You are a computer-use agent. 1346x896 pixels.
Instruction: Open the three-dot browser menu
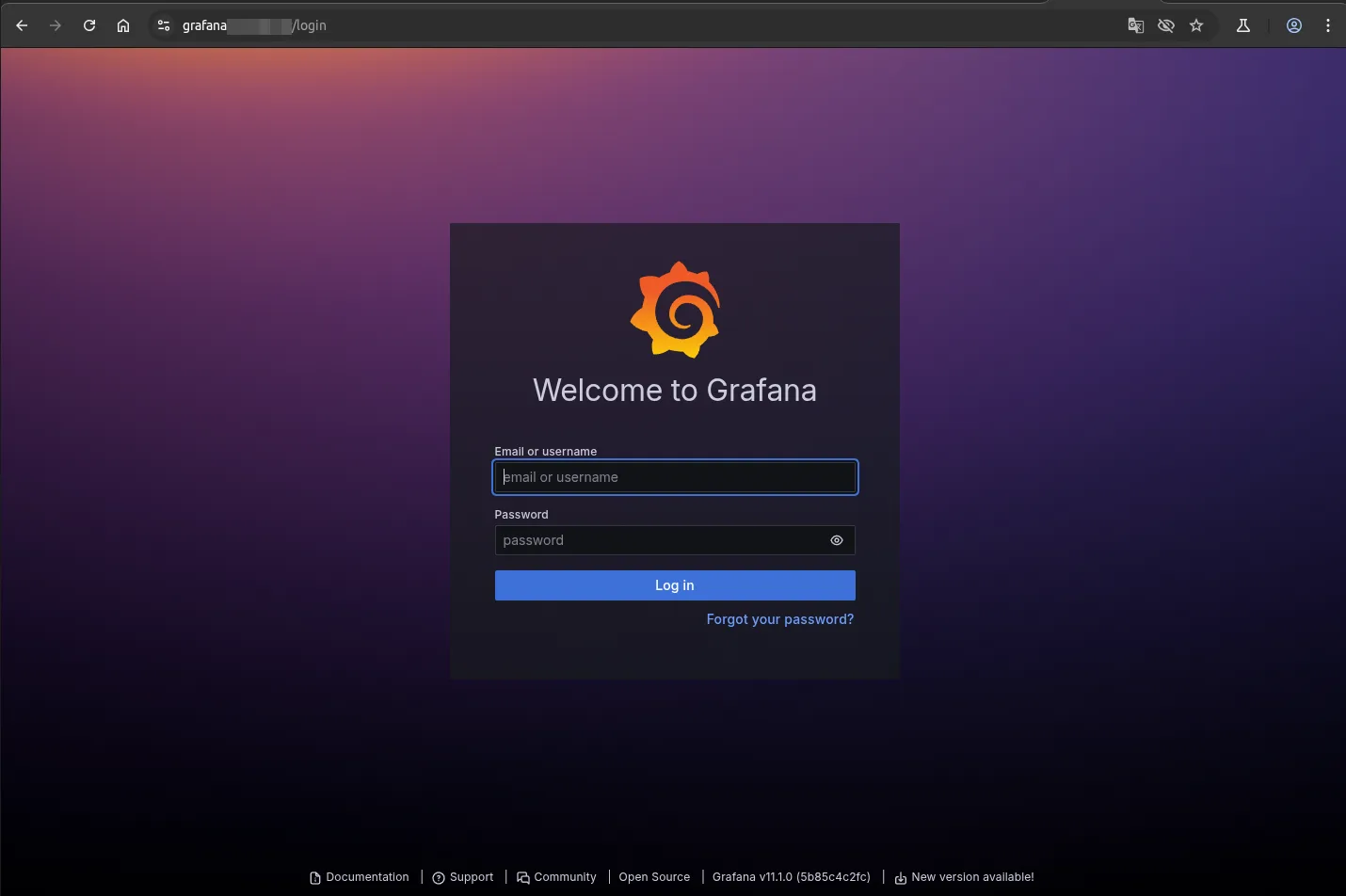pyautogui.click(x=1328, y=25)
